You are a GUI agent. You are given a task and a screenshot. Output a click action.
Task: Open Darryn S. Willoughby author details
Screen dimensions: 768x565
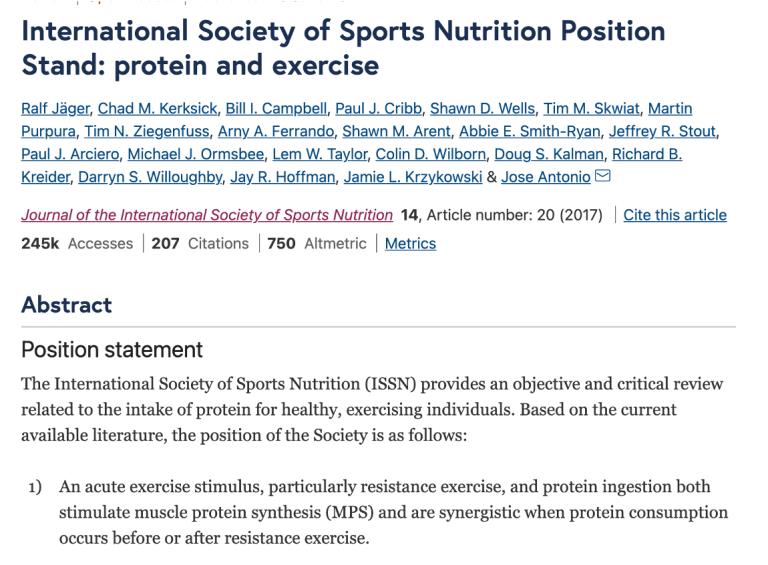(150, 177)
